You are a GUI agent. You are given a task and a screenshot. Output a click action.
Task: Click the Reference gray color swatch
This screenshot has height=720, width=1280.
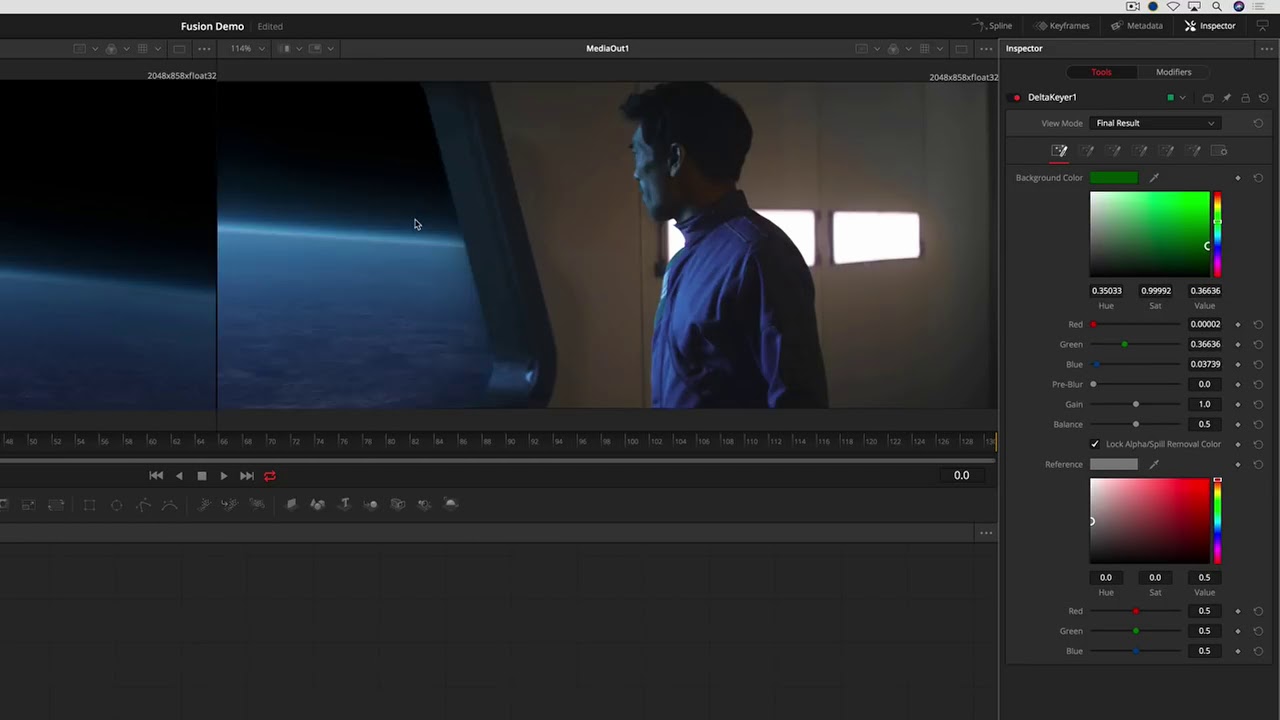click(1114, 464)
